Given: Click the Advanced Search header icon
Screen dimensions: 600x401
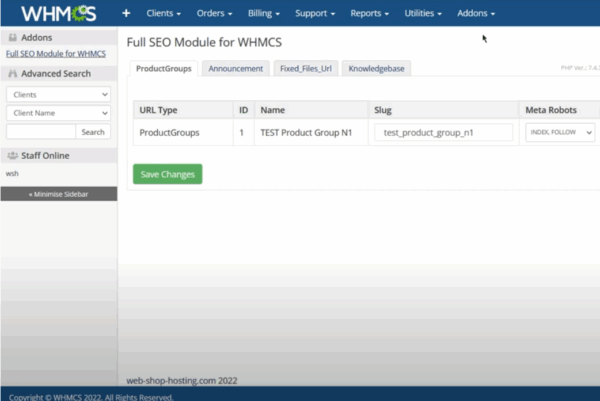Looking at the screenshot, I should point(13,74).
